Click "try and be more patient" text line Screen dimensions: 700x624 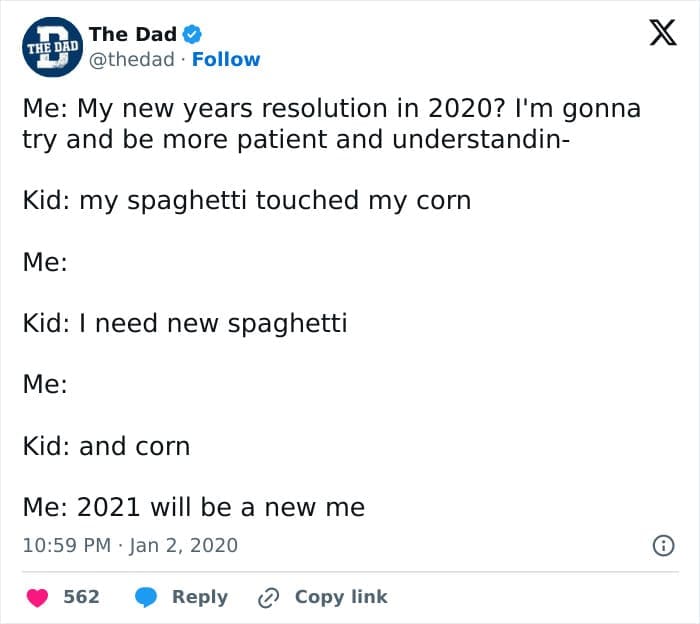296,138
